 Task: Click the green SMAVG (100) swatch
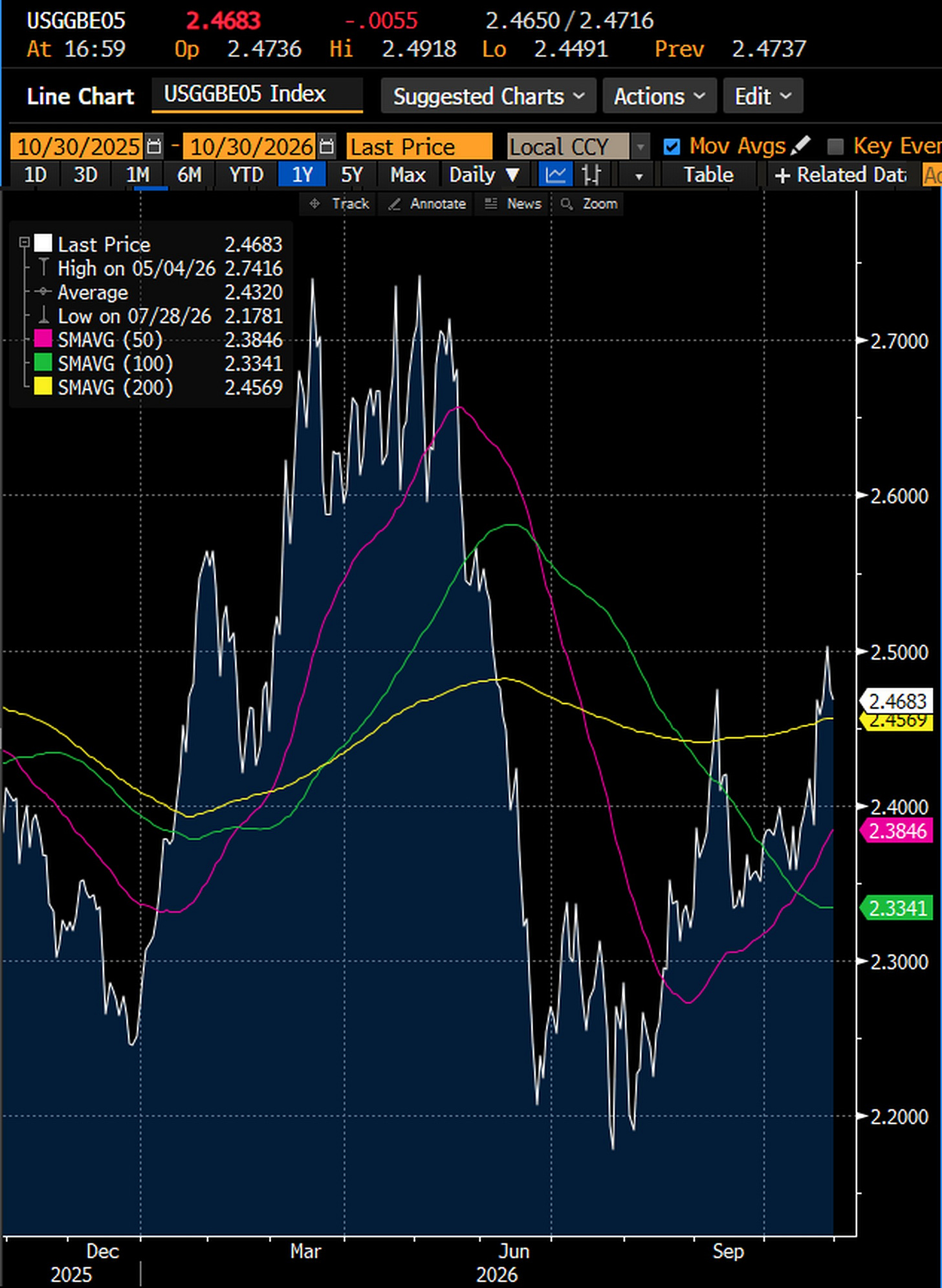click(x=43, y=362)
